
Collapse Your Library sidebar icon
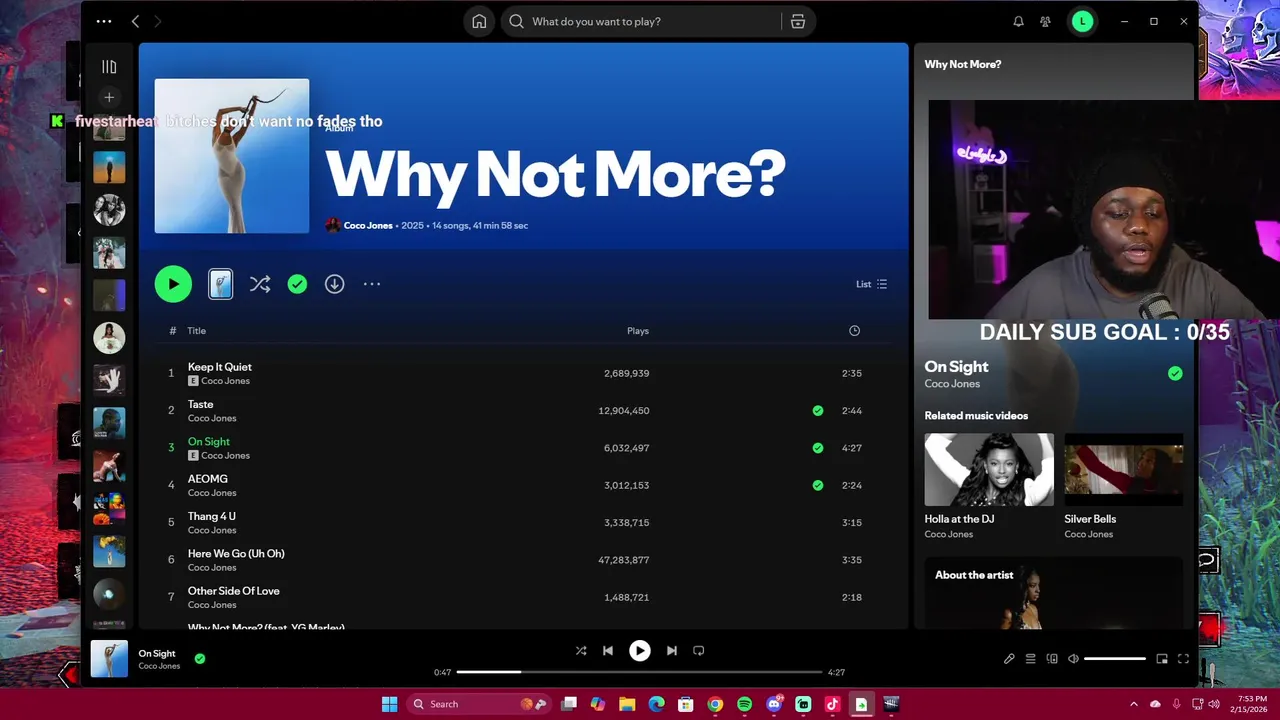click(x=109, y=67)
